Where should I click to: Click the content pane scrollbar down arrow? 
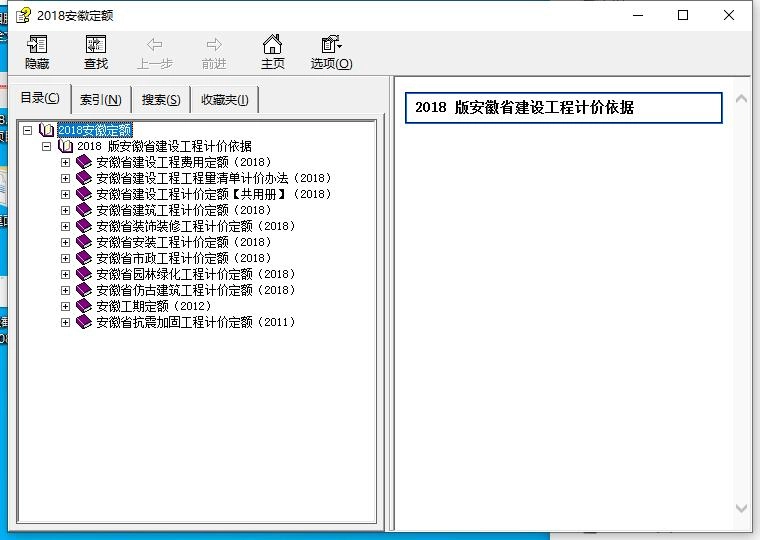click(741, 510)
